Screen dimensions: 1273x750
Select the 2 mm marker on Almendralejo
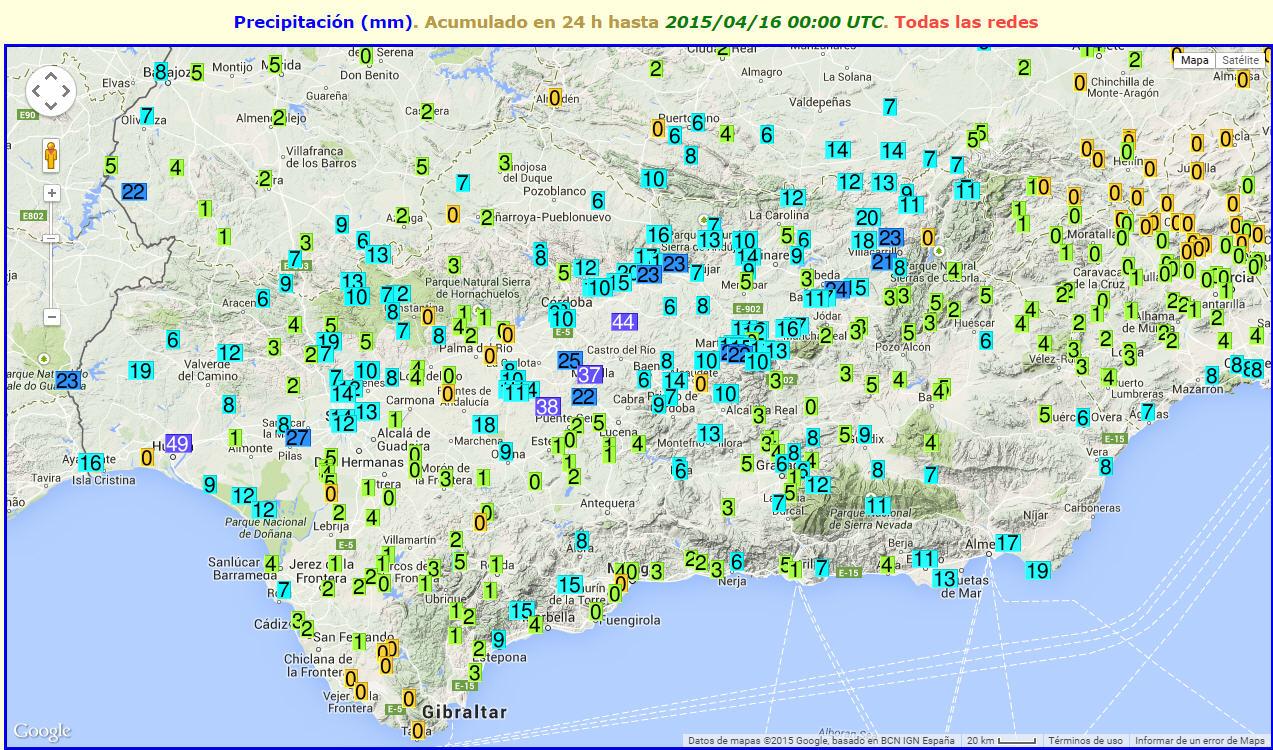click(278, 117)
